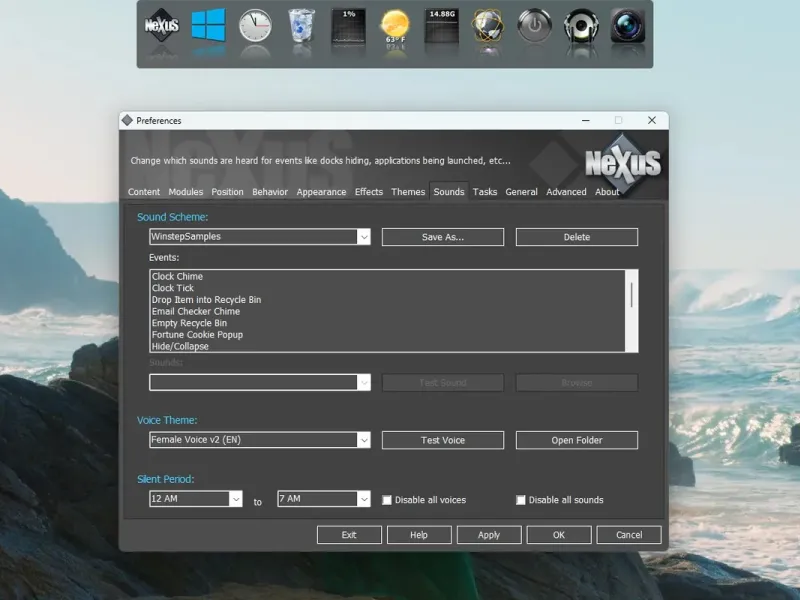Enable Disable all voices checkbox

coord(387,500)
